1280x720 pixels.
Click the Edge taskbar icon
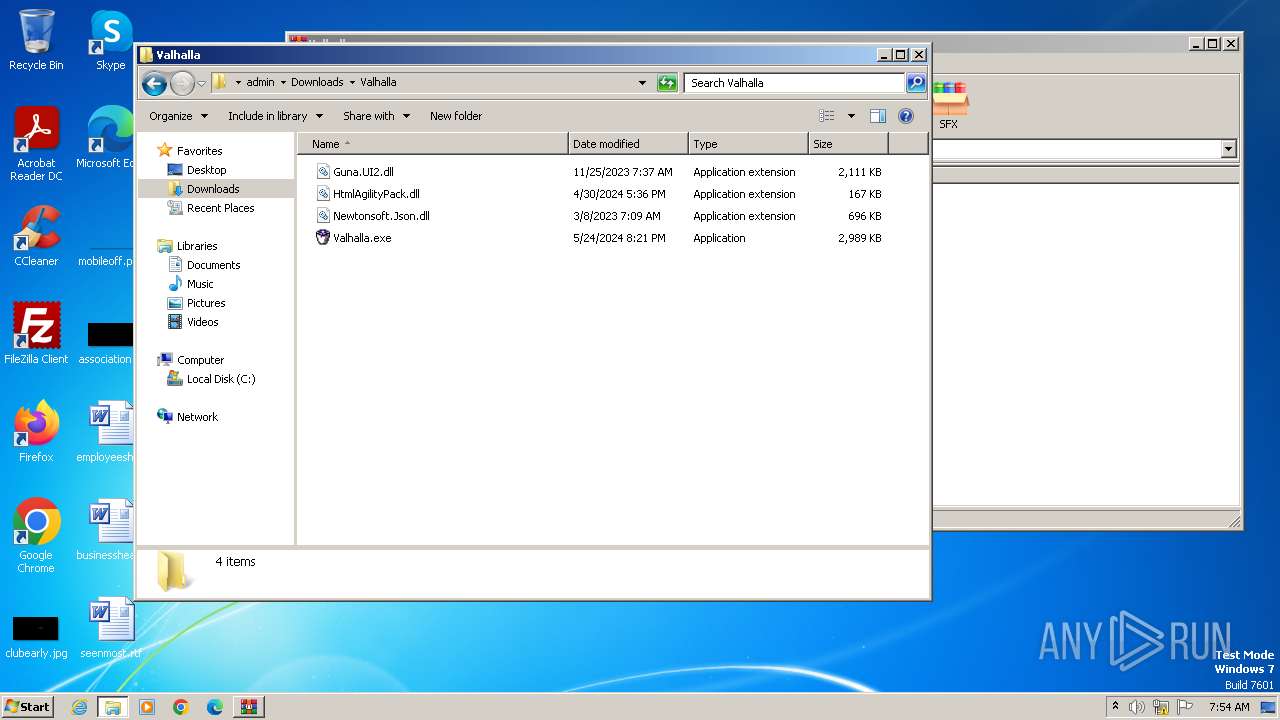pos(215,707)
